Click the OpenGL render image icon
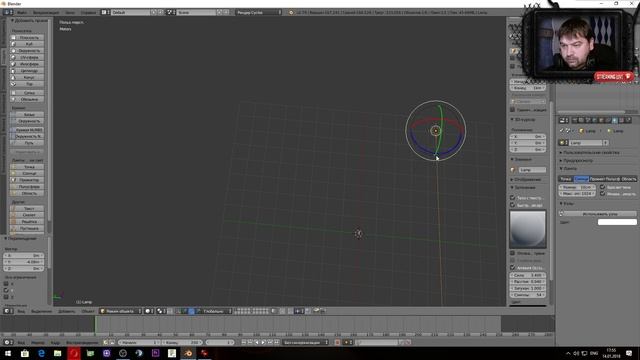This screenshot has width=640, height=360. (316, 311)
